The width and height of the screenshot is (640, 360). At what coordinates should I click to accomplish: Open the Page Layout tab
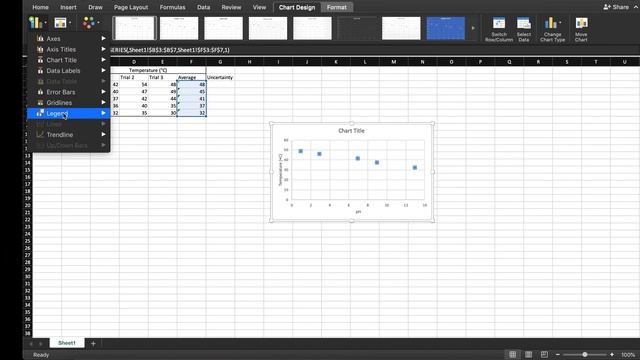pyautogui.click(x=131, y=7)
